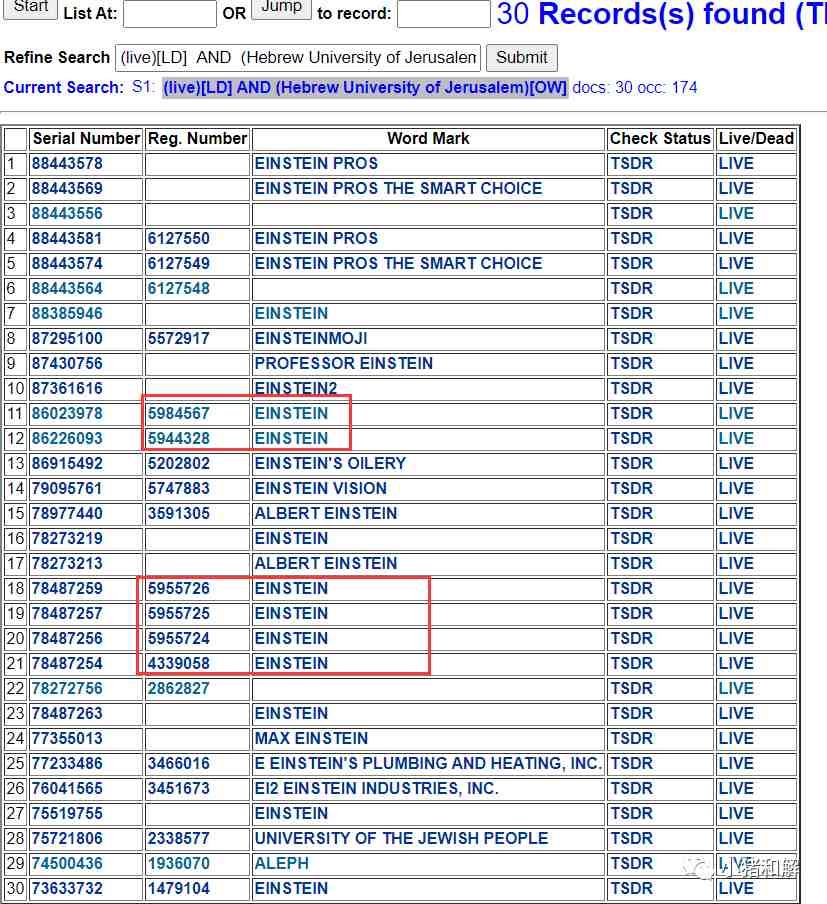
Task: Open the EINSTEIN'S OILERY word mark
Action: point(330,464)
